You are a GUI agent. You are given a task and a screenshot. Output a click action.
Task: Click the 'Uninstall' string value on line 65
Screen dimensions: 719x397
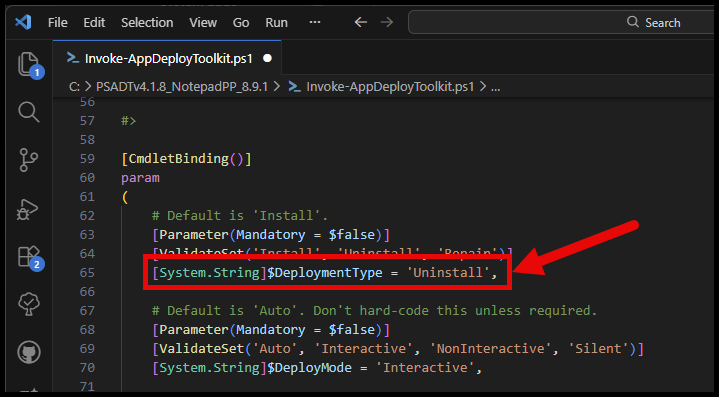[448, 273]
